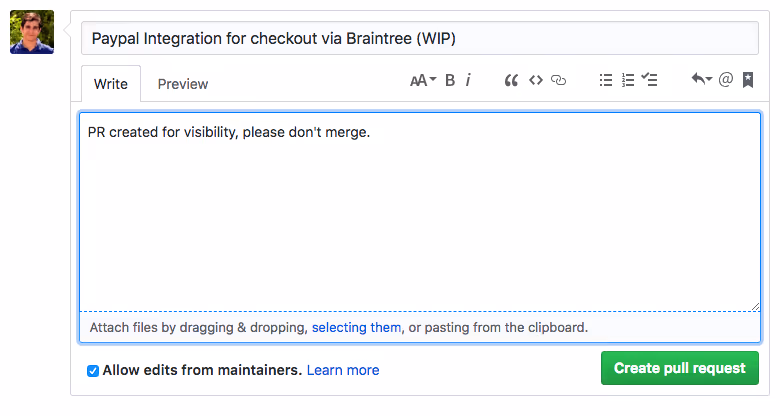Click the user avatar thumbnail
This screenshot has height=416, width=780.
(32, 32)
